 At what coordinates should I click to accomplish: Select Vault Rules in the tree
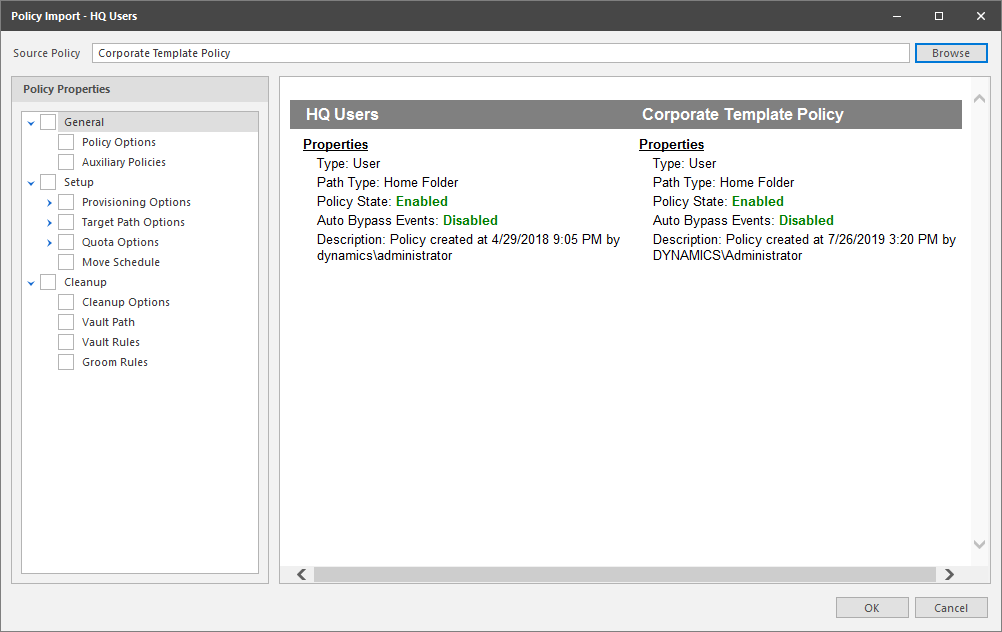click(111, 342)
